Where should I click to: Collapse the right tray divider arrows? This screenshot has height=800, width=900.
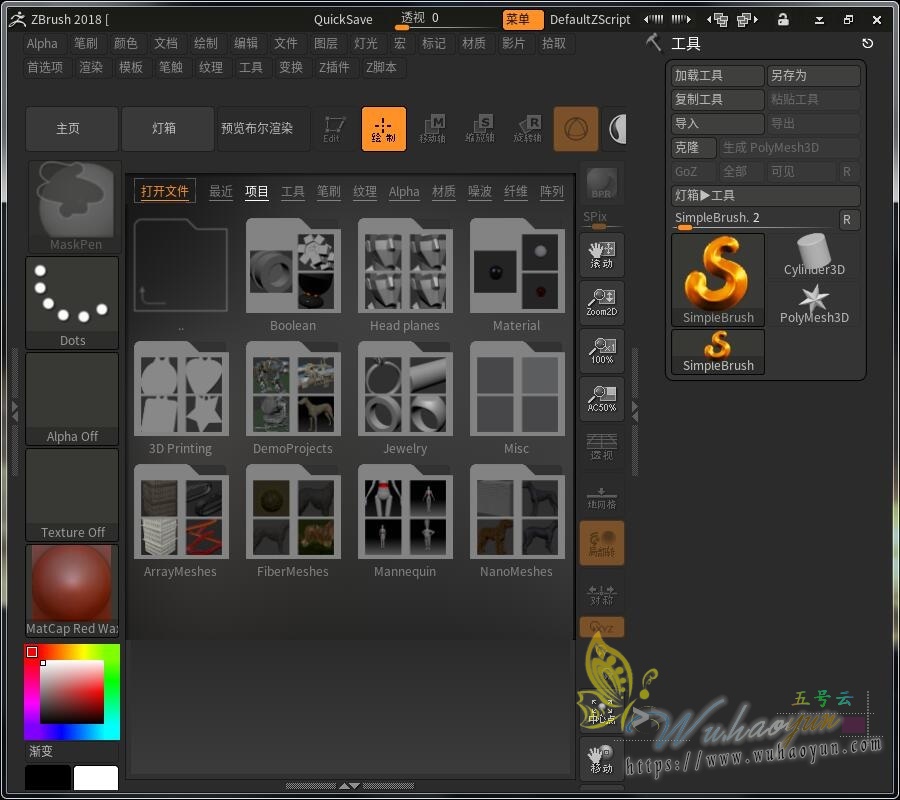coord(635,411)
